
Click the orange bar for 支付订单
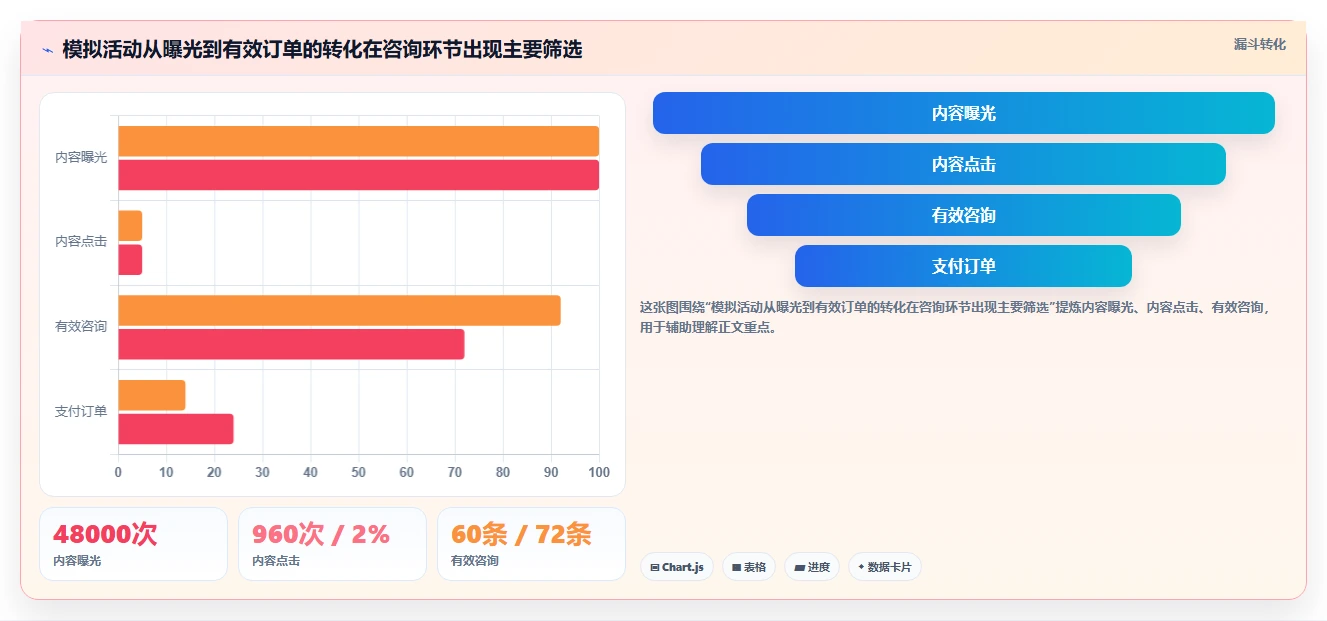pos(152,395)
